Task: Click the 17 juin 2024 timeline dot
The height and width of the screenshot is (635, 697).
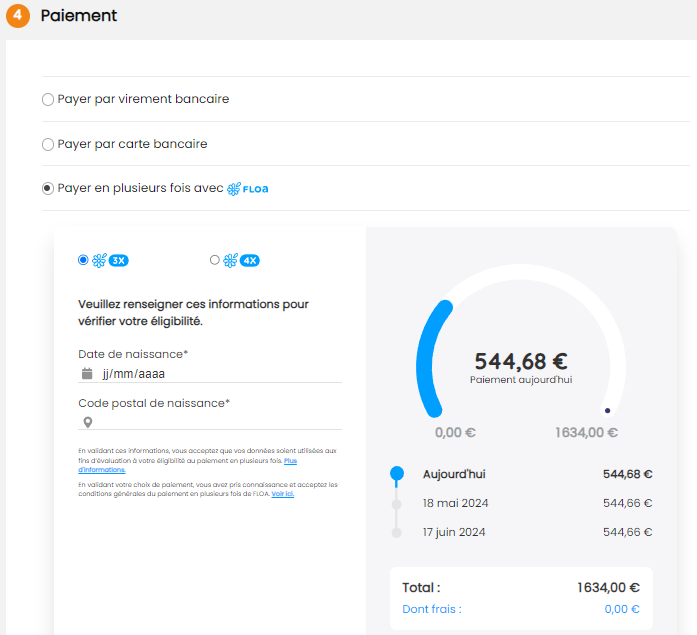Action: (x=397, y=532)
